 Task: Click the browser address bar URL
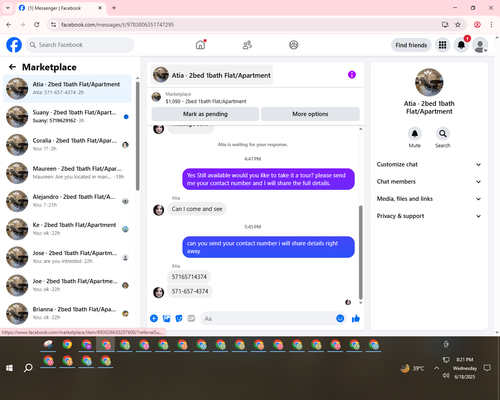click(x=117, y=25)
